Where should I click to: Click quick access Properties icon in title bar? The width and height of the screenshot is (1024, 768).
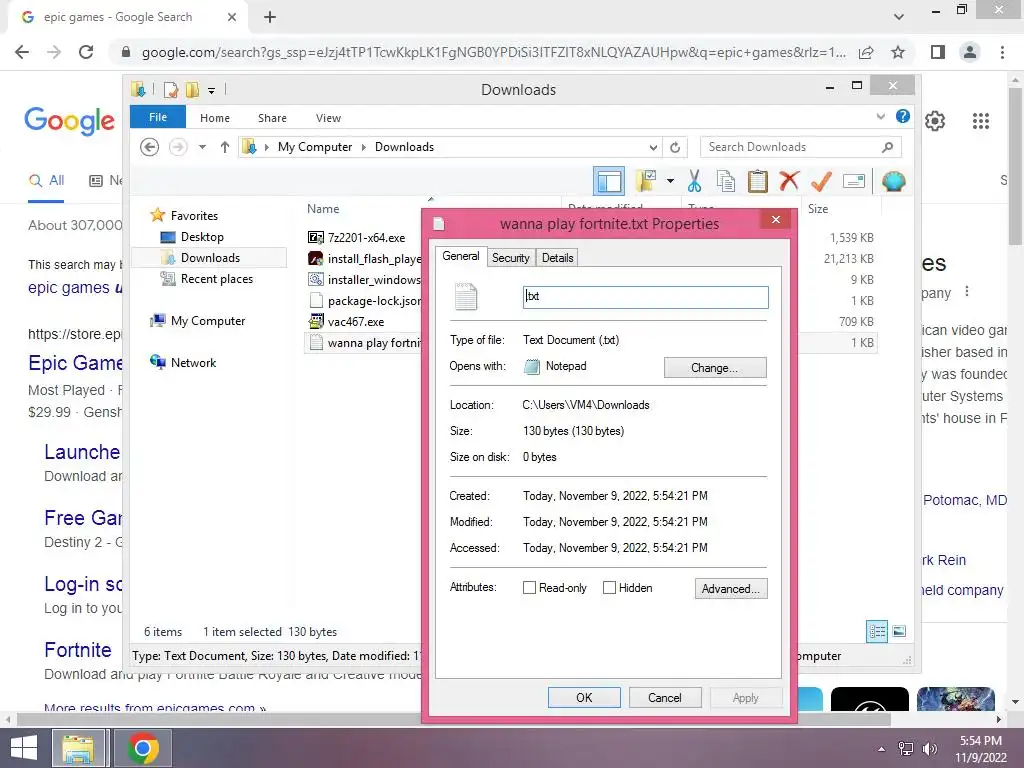[x=171, y=89]
